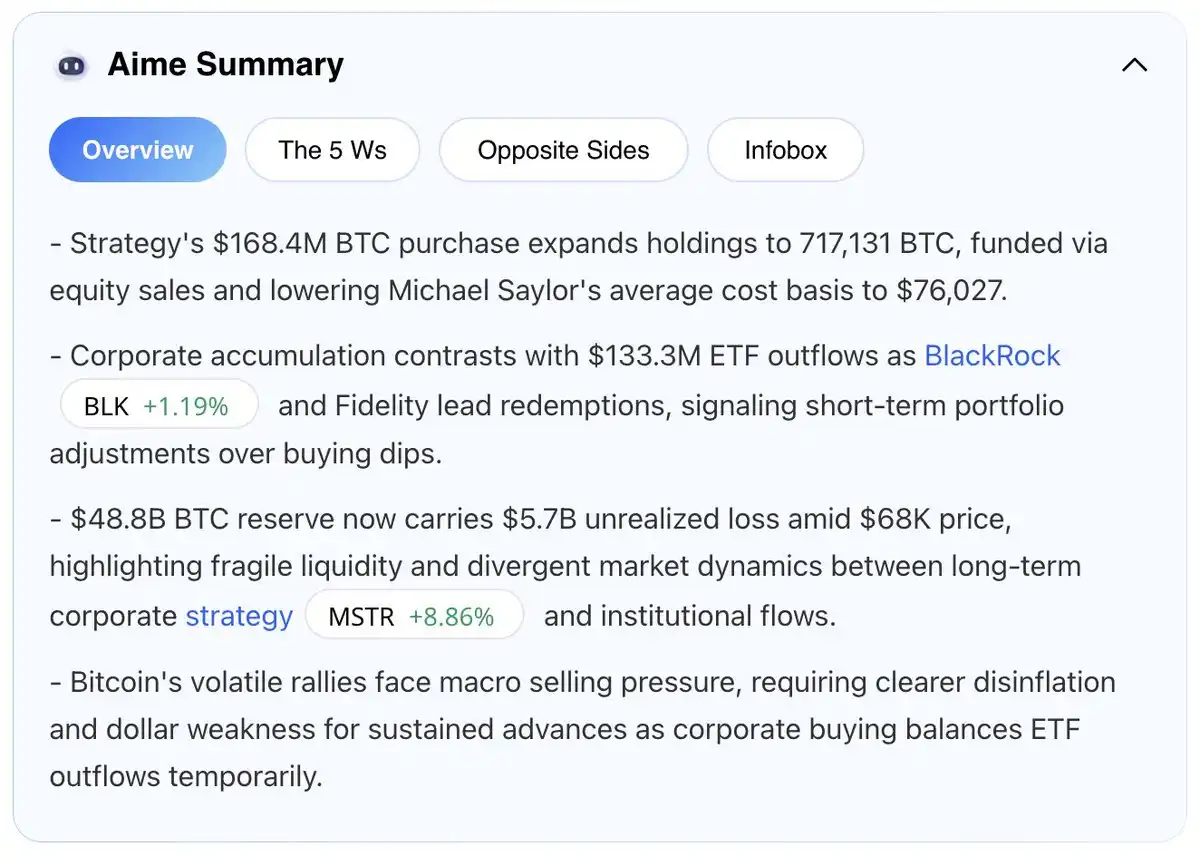Click the +1.19% change value
The height and width of the screenshot is (856, 1200).
(185, 406)
